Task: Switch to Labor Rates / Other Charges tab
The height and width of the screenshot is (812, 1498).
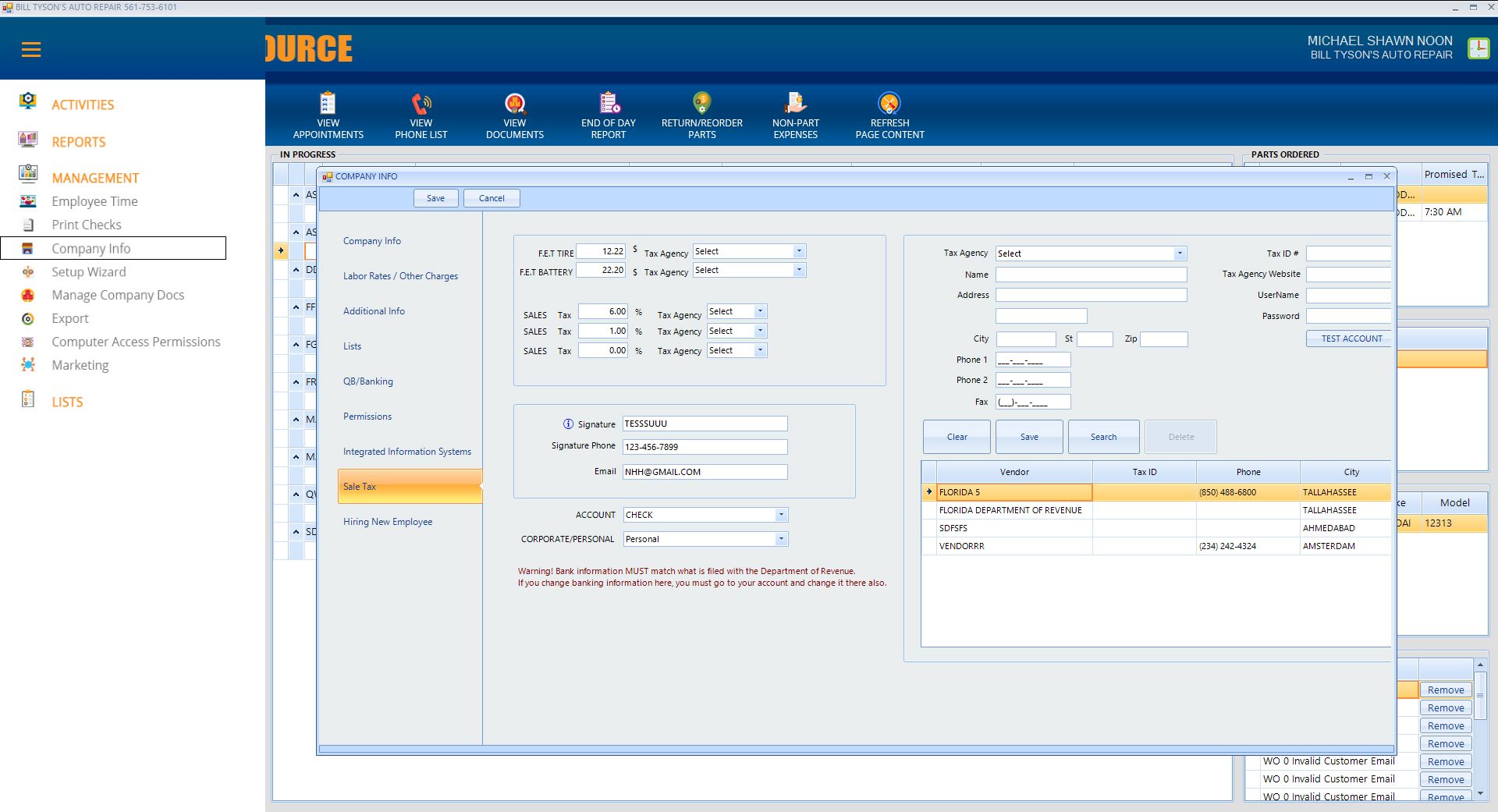Action: coord(400,276)
